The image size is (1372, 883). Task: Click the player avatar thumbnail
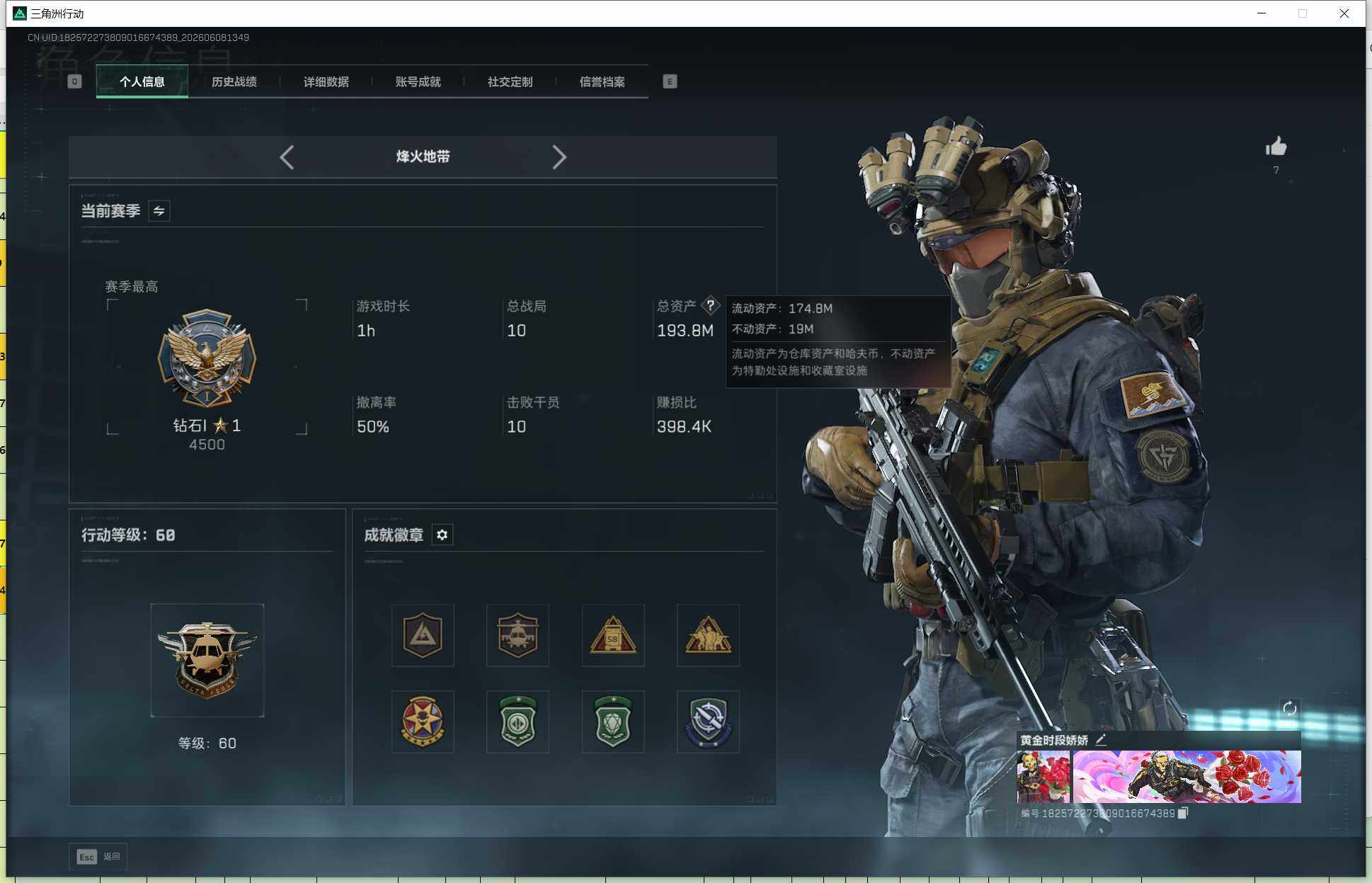(x=1044, y=777)
